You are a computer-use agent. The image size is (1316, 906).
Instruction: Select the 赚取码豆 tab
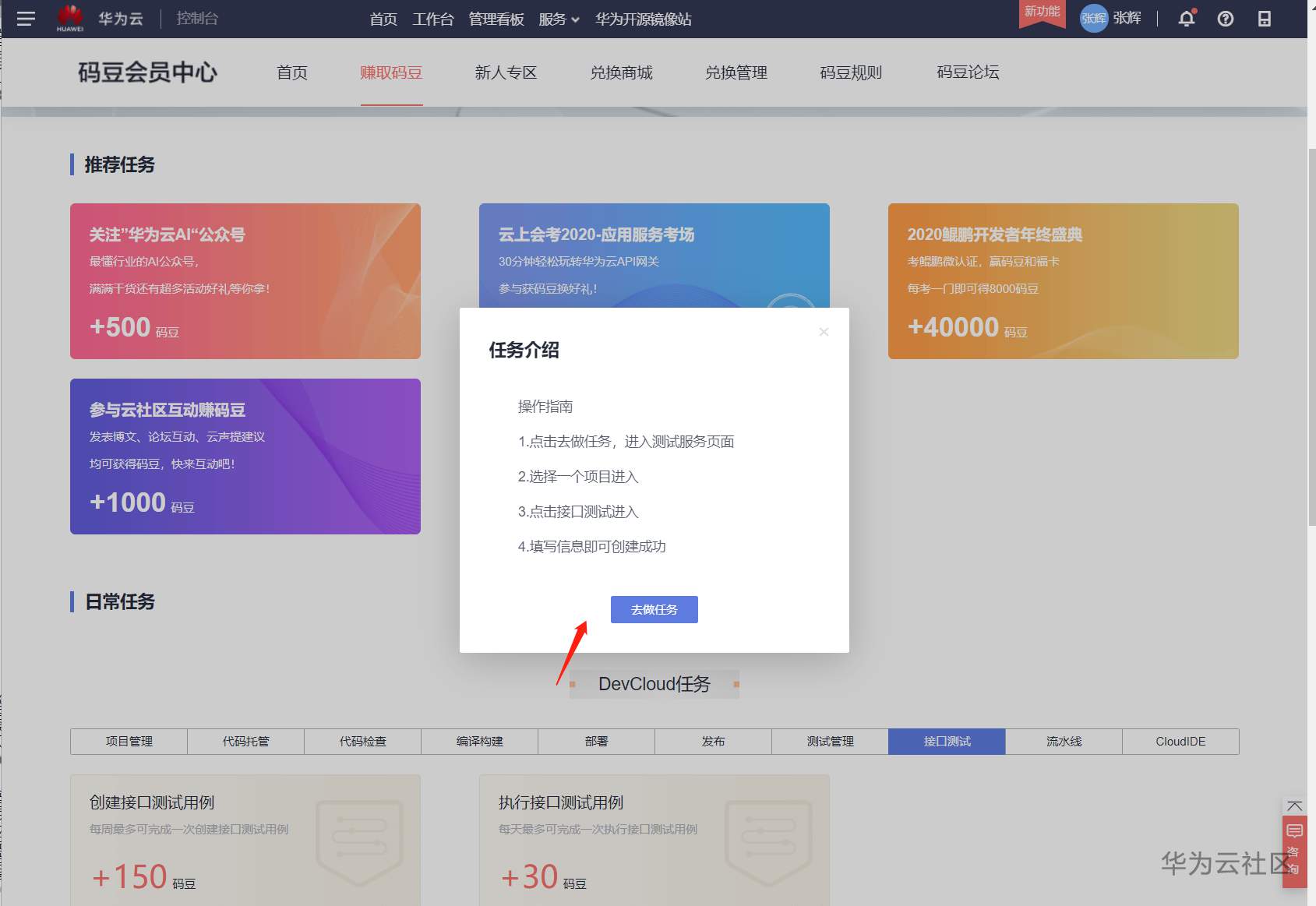391,72
